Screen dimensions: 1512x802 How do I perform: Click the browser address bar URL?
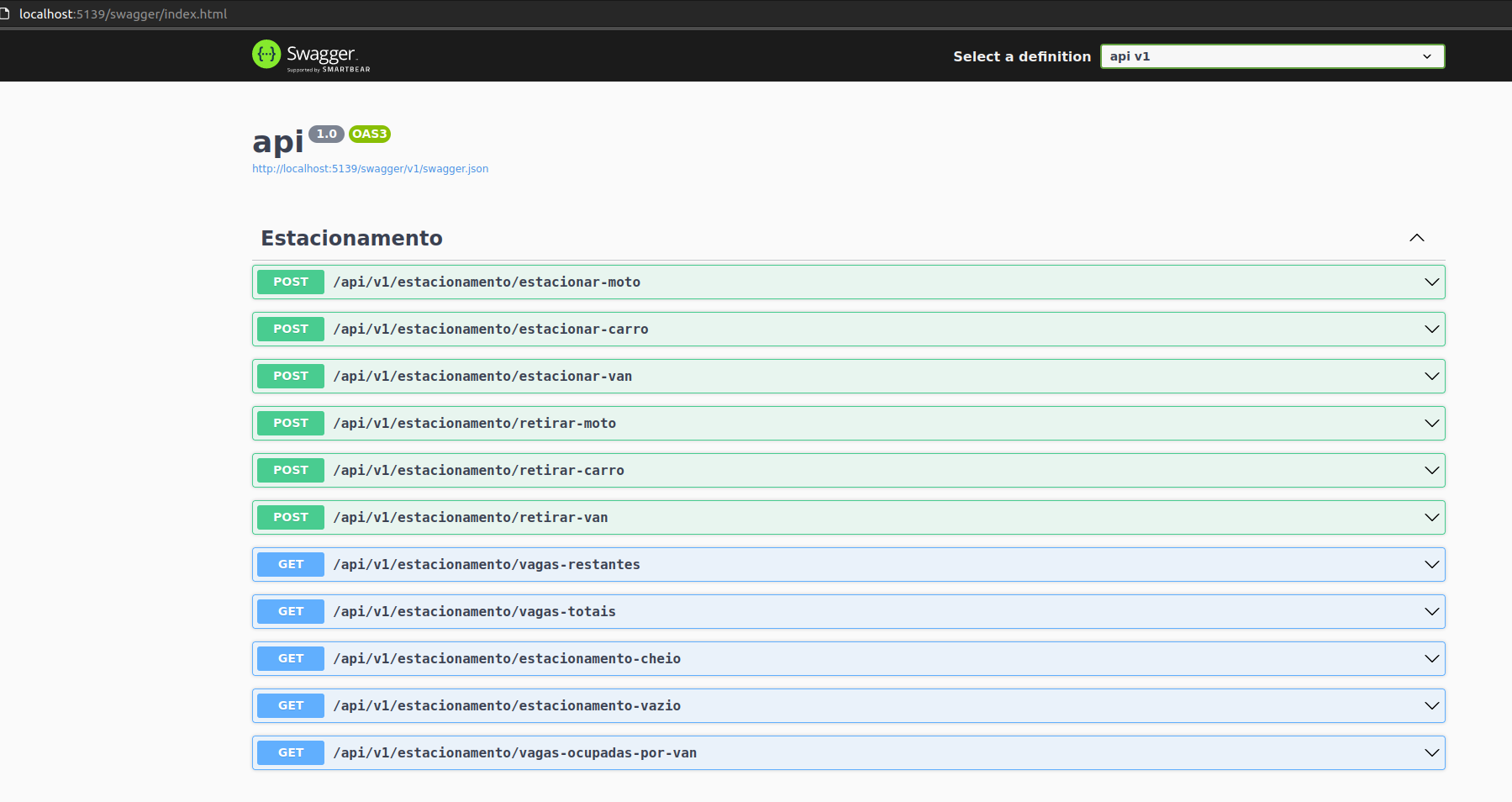click(124, 13)
